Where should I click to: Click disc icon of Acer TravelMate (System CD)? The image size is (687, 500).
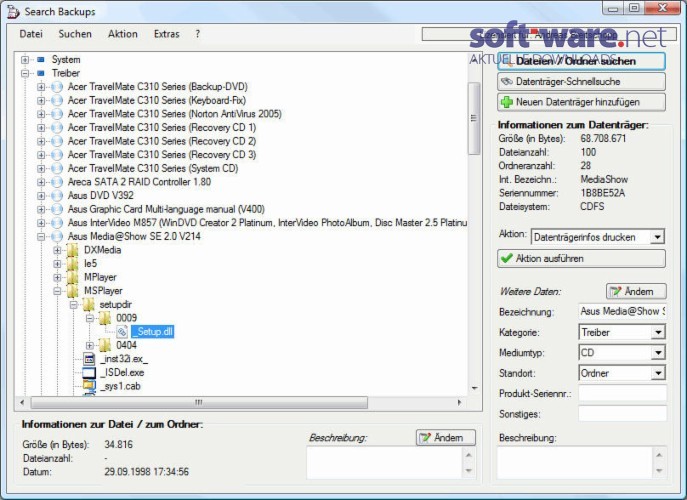point(57,168)
